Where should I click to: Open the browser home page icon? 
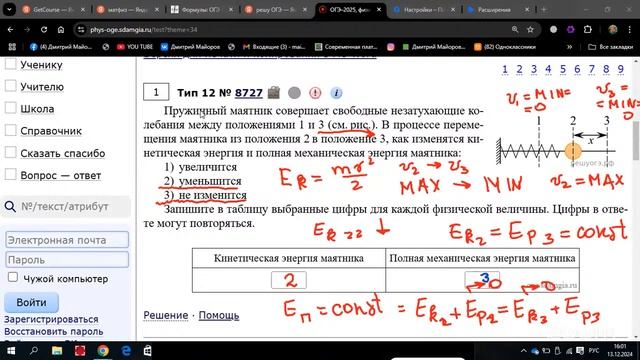(61, 29)
